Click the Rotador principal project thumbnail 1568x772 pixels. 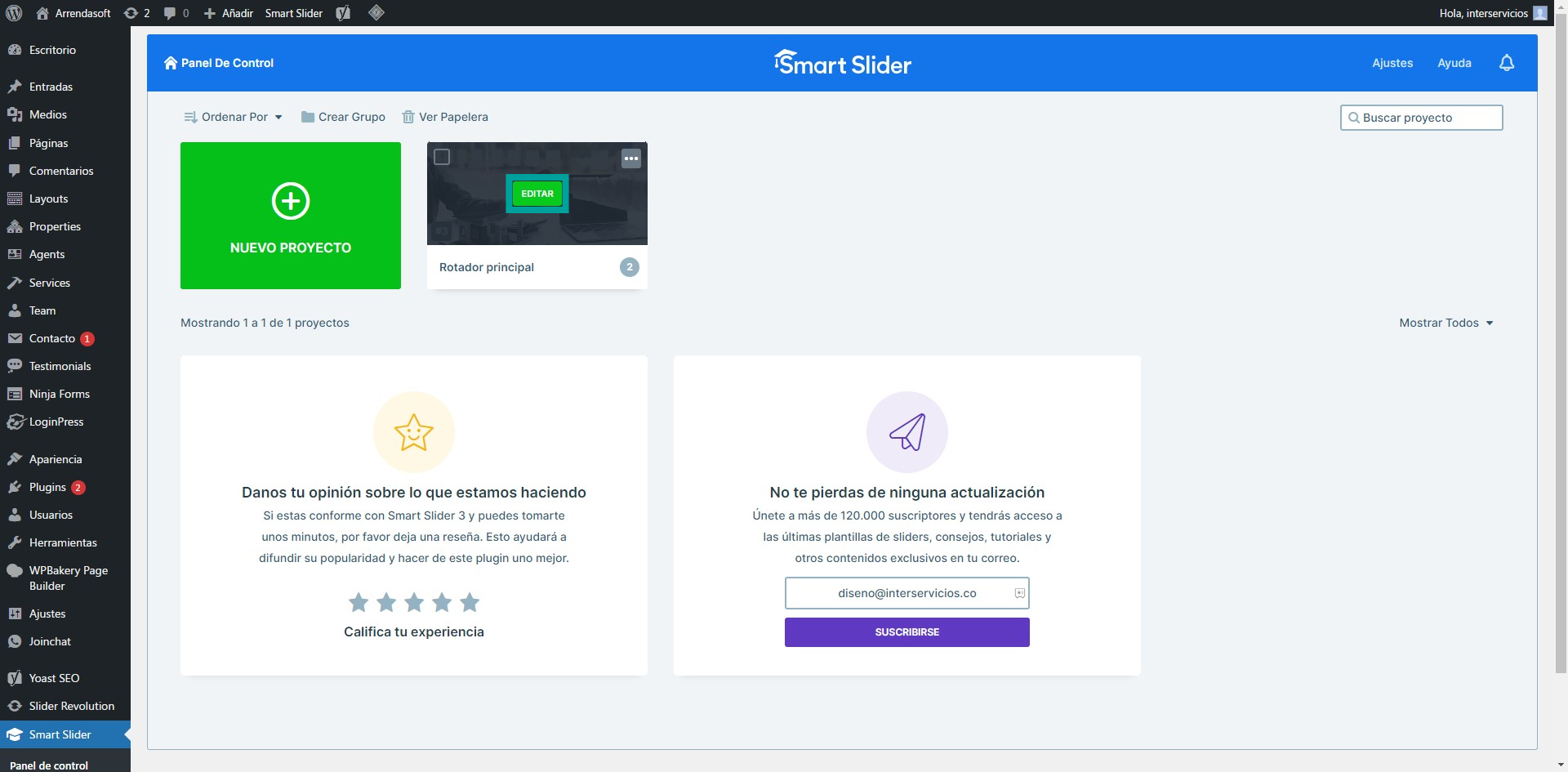537,194
